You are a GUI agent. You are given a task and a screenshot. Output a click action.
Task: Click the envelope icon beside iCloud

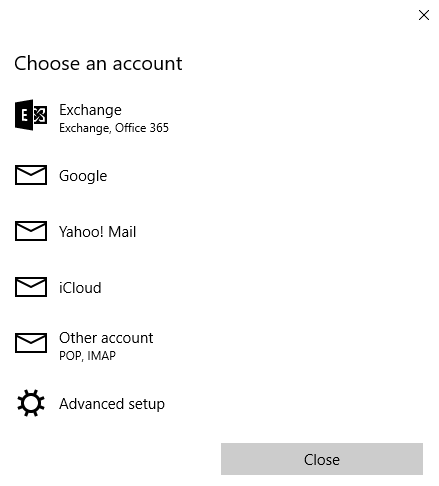coord(31,287)
